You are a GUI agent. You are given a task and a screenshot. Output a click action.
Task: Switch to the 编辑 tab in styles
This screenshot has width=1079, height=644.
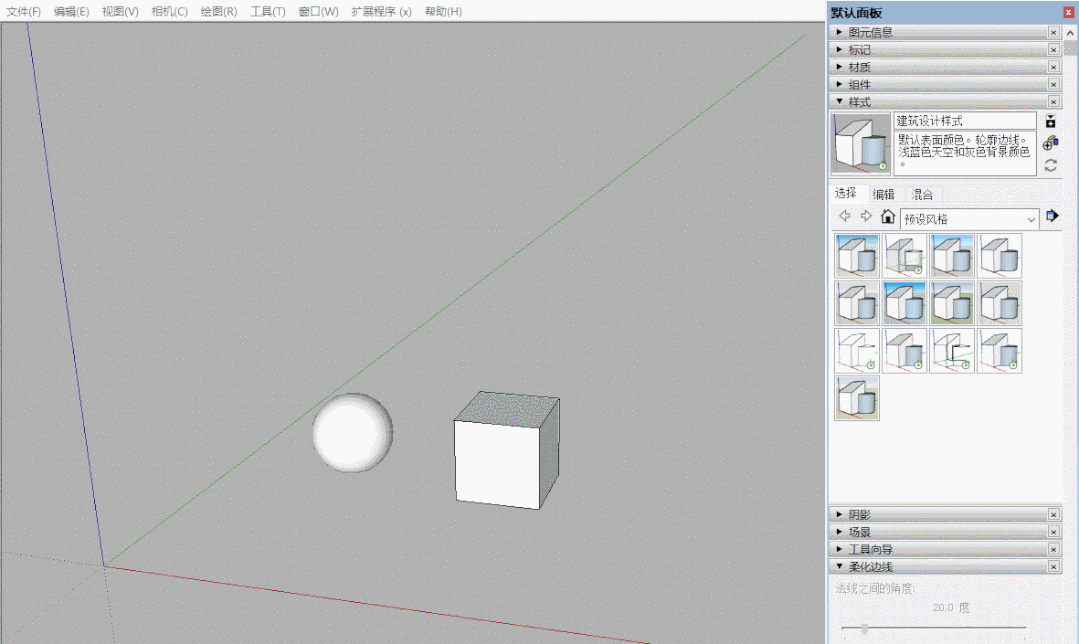[884, 195]
